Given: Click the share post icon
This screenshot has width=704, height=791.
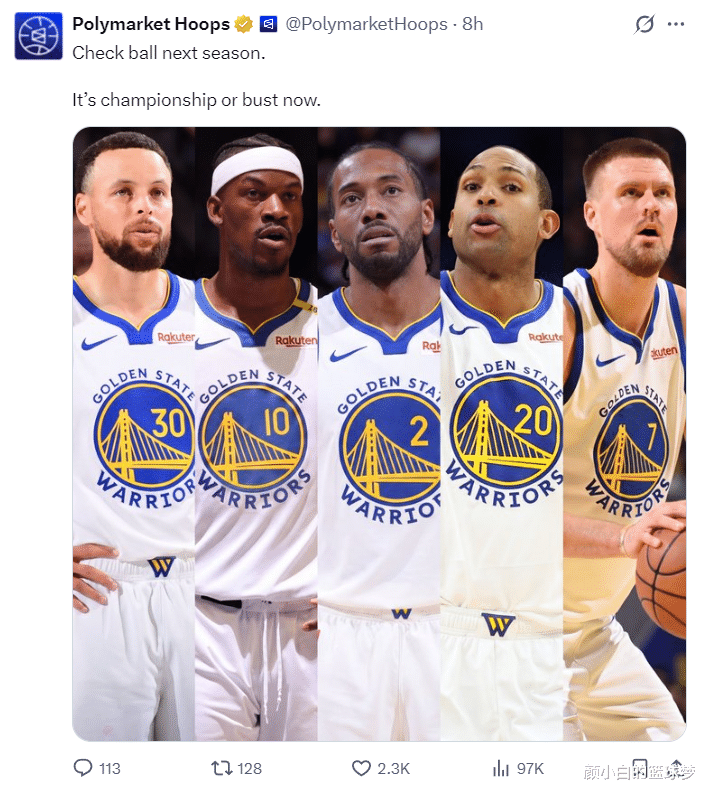Looking at the screenshot, I should pyautogui.click(x=676, y=767).
